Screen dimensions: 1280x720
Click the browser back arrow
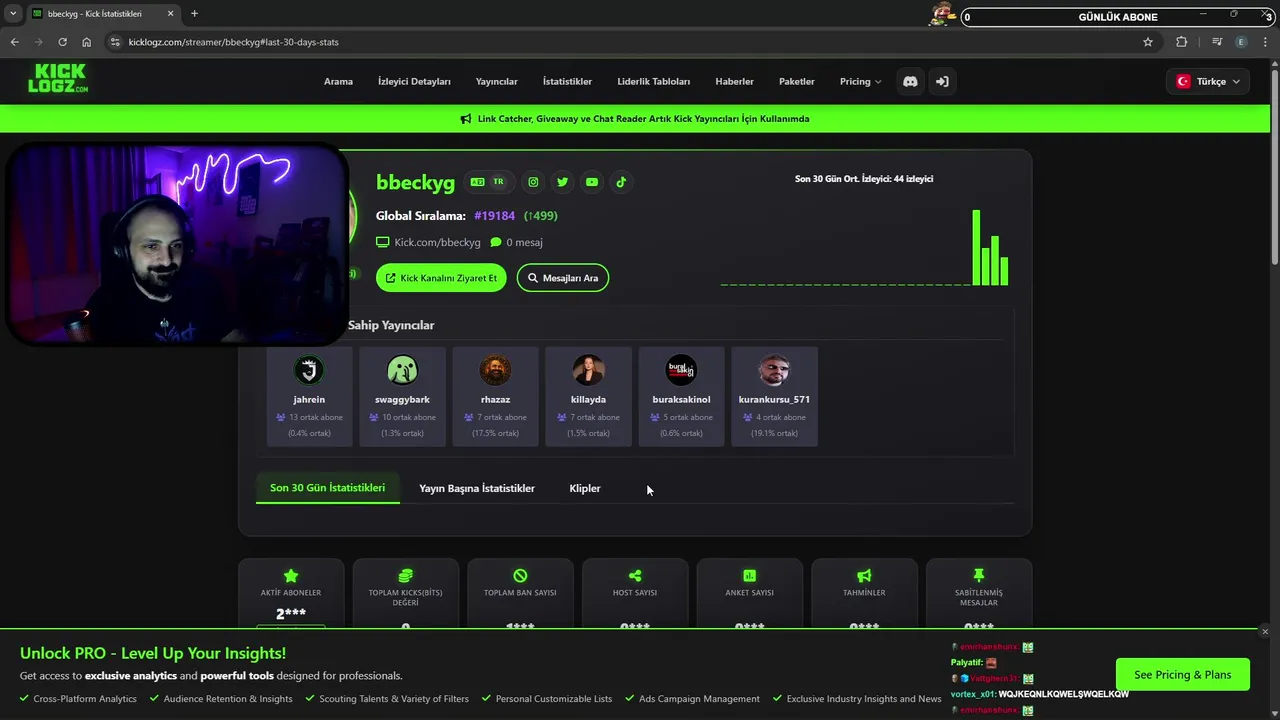pyautogui.click(x=14, y=42)
